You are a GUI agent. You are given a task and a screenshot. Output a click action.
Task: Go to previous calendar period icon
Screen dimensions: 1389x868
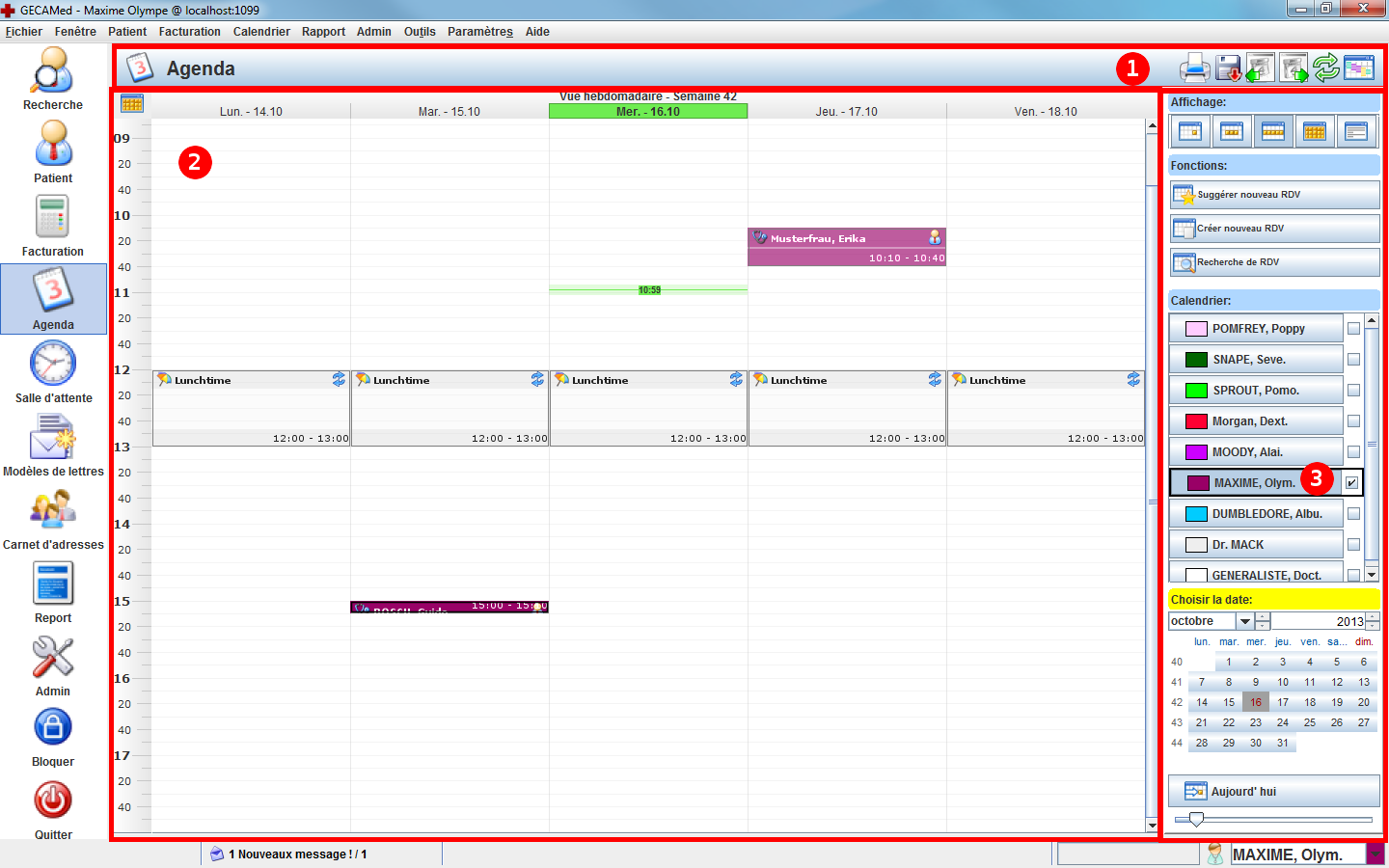coord(1260,68)
